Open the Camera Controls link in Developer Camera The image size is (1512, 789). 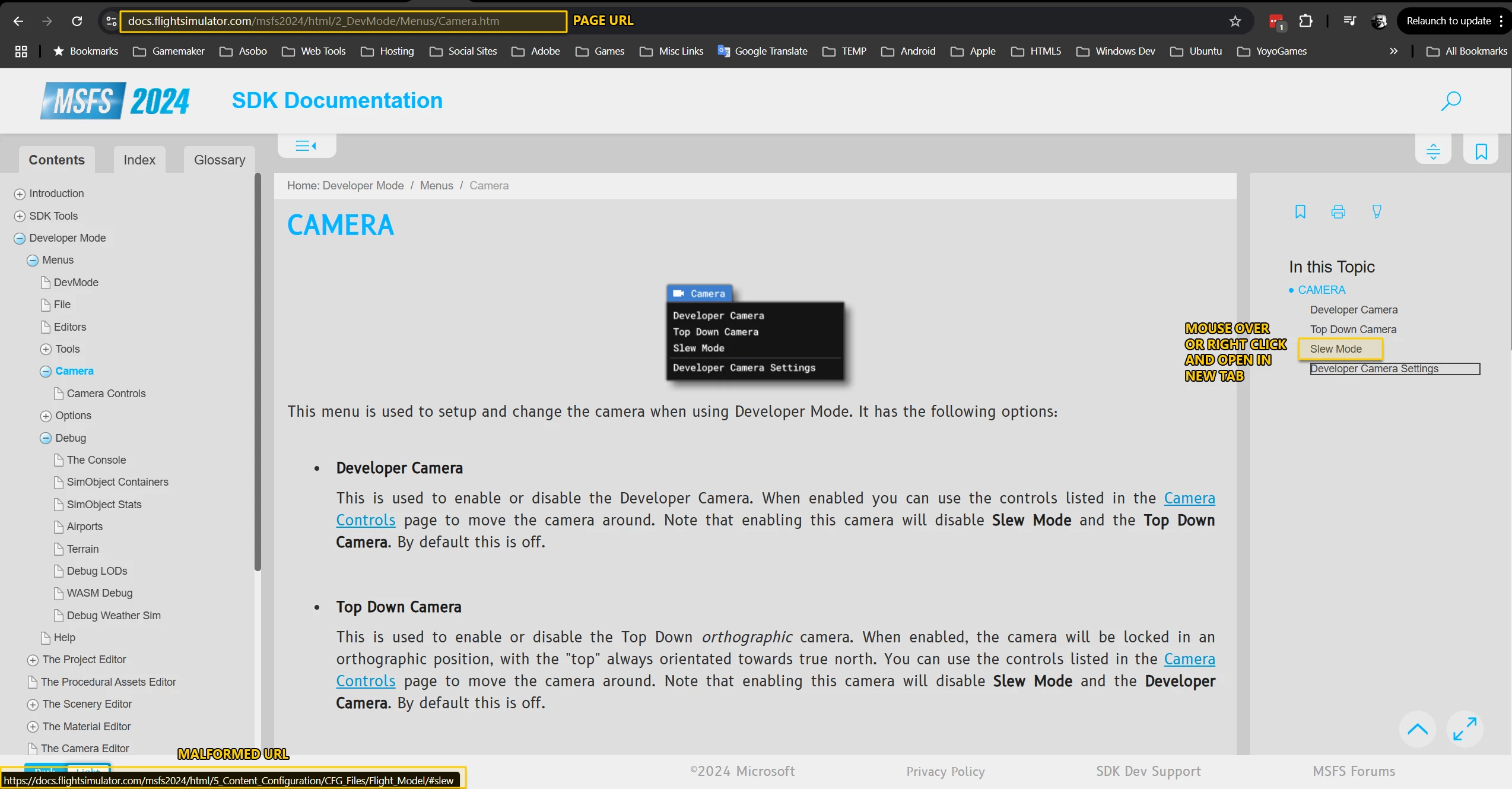pyautogui.click(x=1189, y=498)
